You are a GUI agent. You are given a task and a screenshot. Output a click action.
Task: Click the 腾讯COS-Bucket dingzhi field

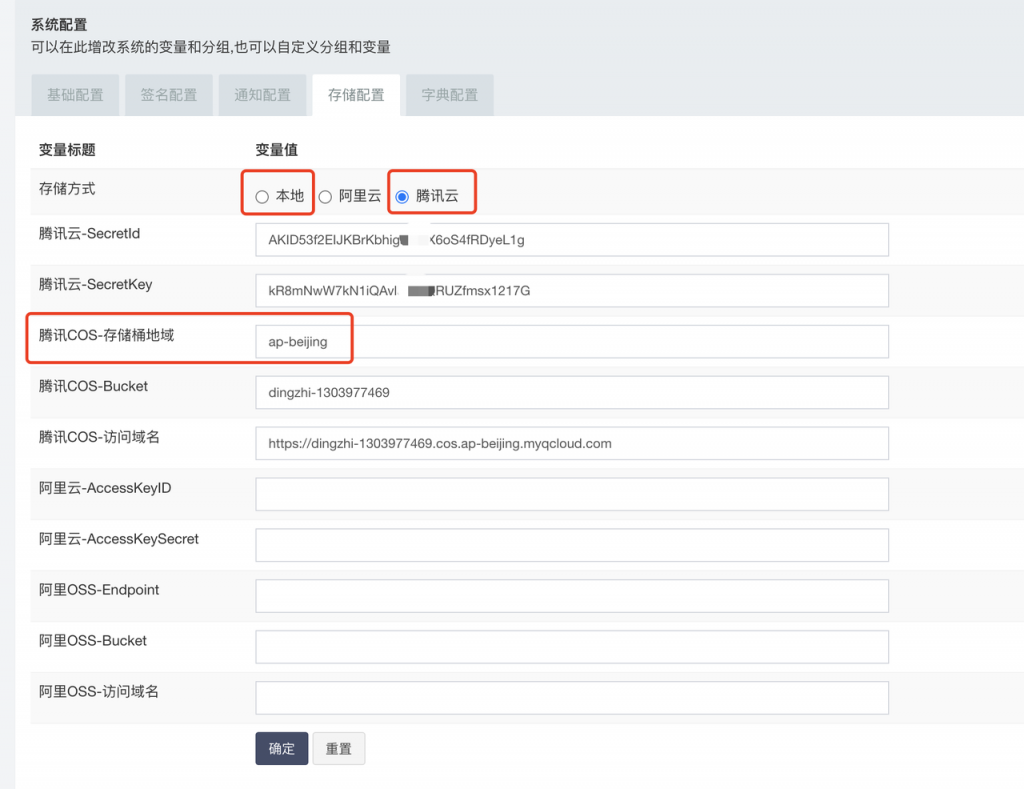[572, 393]
